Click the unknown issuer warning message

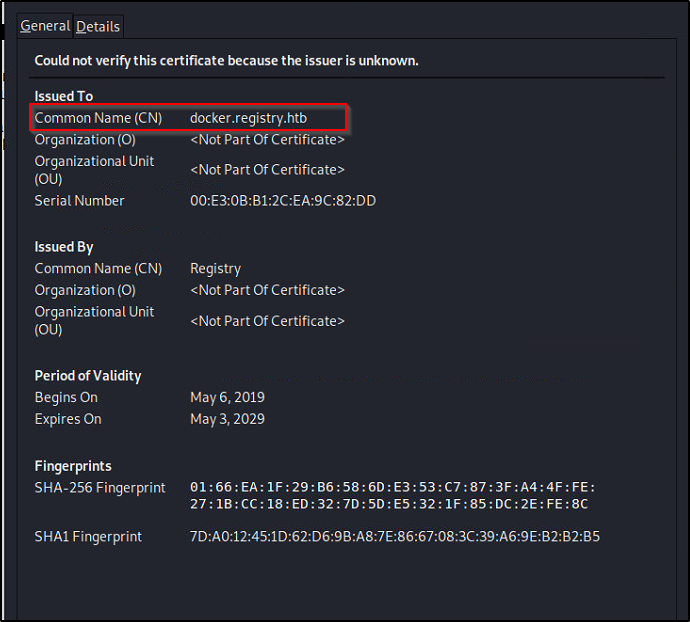click(x=226, y=61)
